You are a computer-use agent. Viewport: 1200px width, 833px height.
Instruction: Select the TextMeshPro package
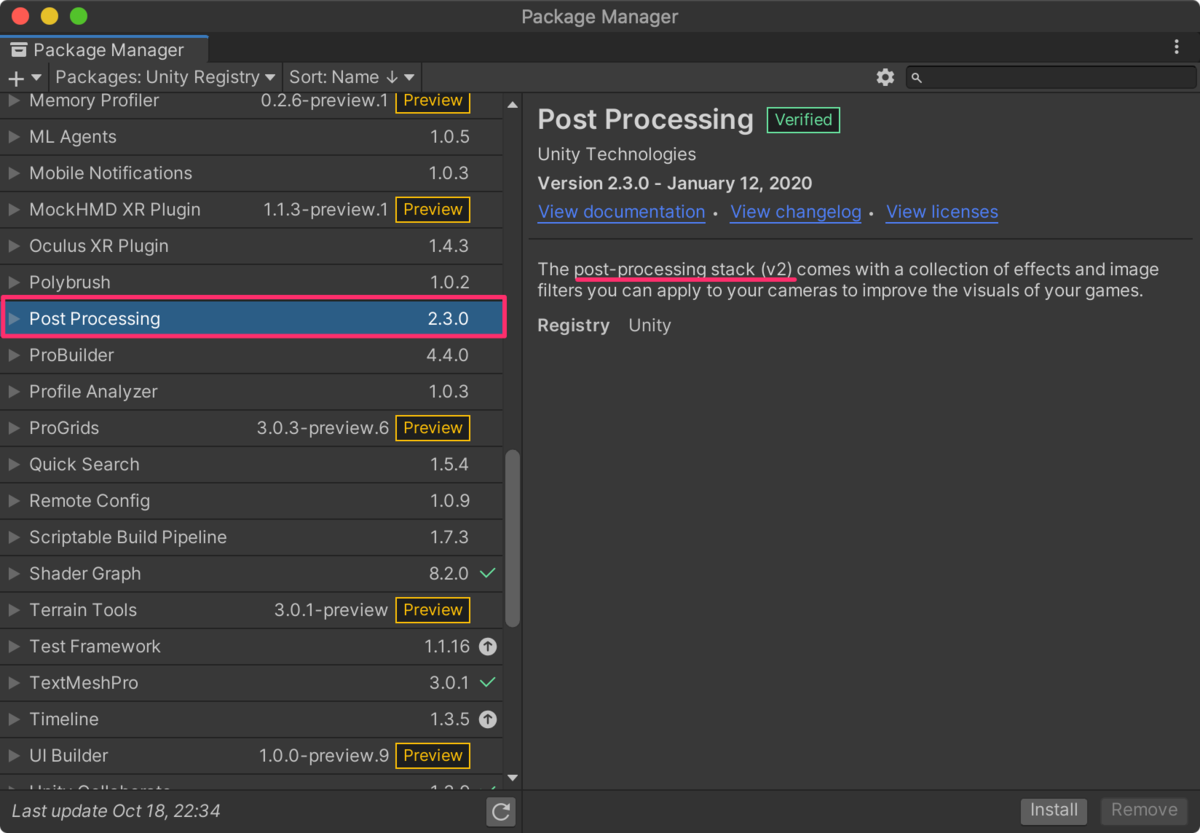[x=251, y=683]
